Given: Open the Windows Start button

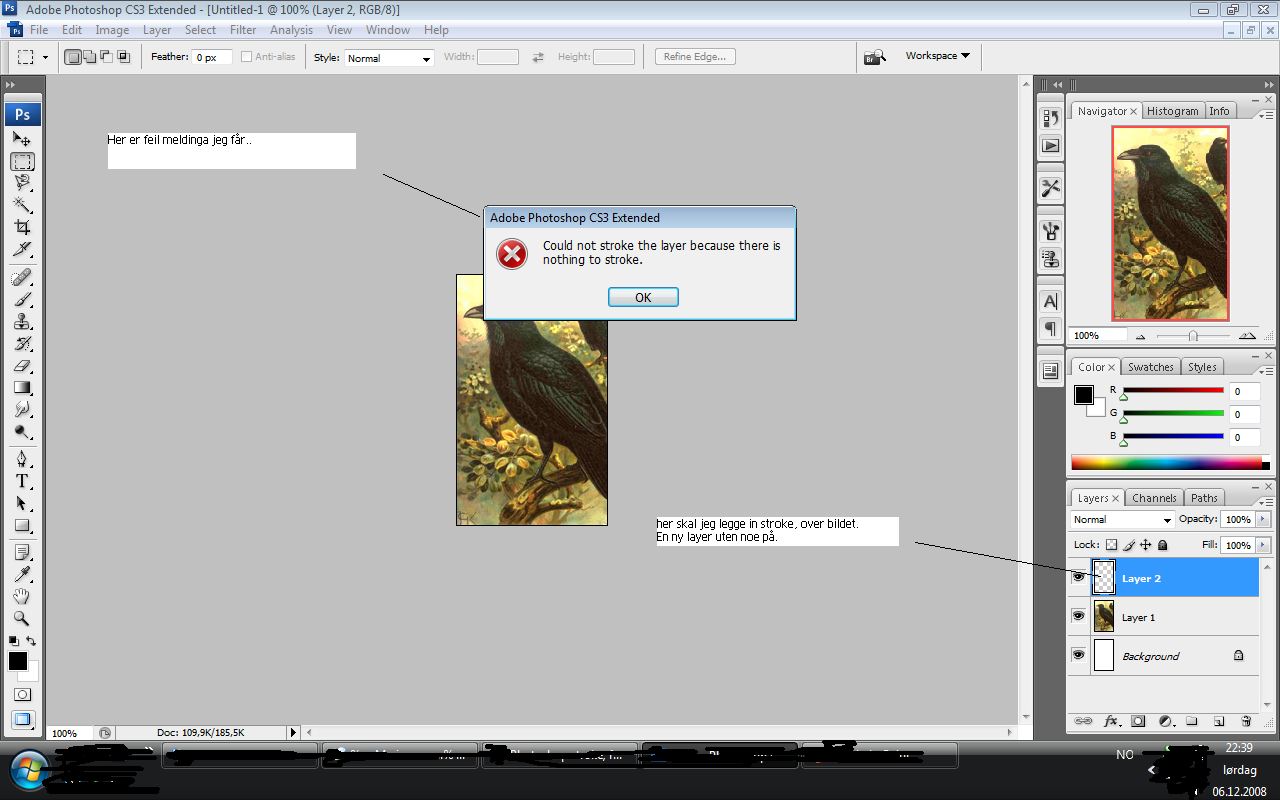Looking at the screenshot, I should (x=28, y=771).
